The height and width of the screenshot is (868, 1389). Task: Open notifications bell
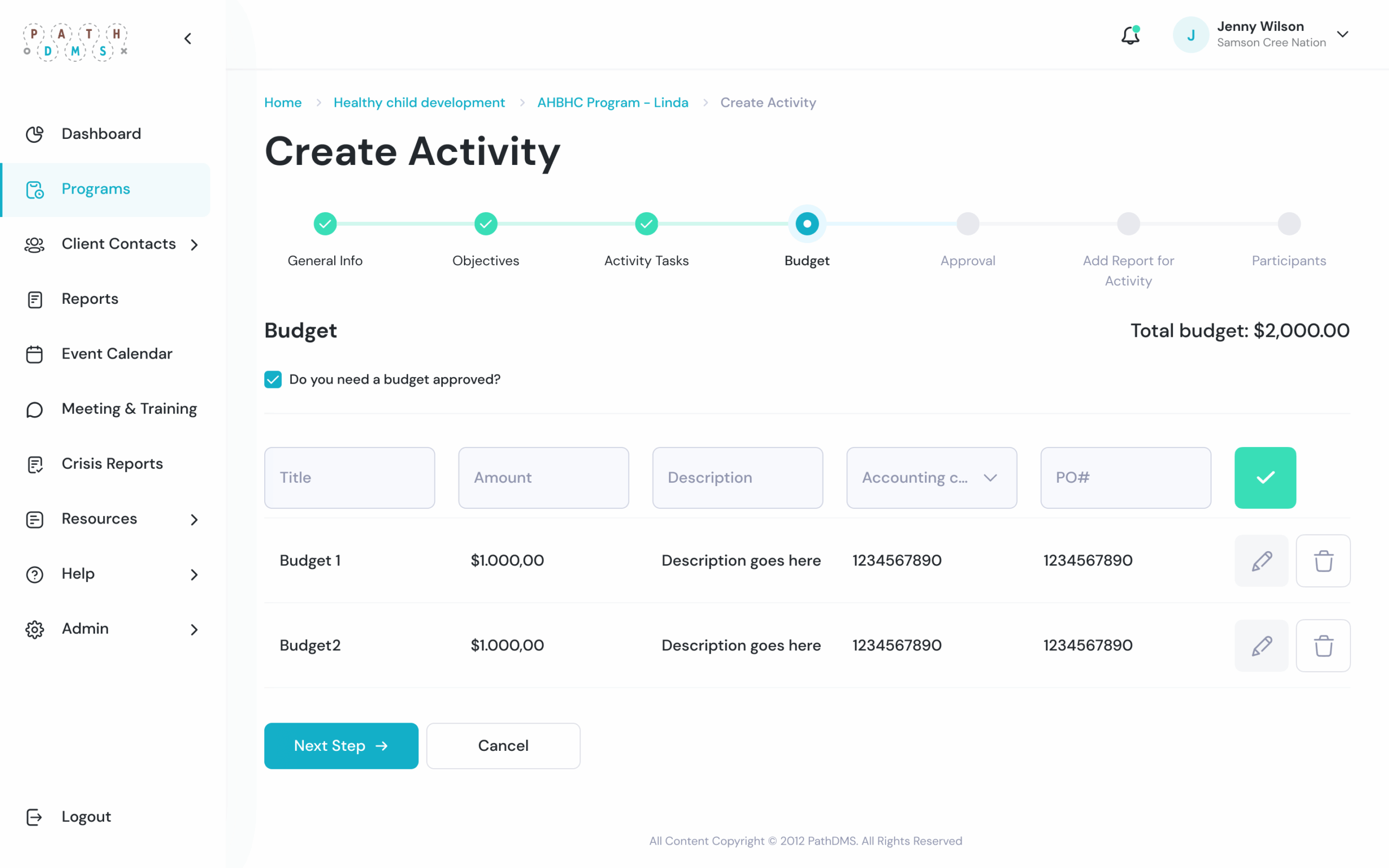[x=1130, y=35]
